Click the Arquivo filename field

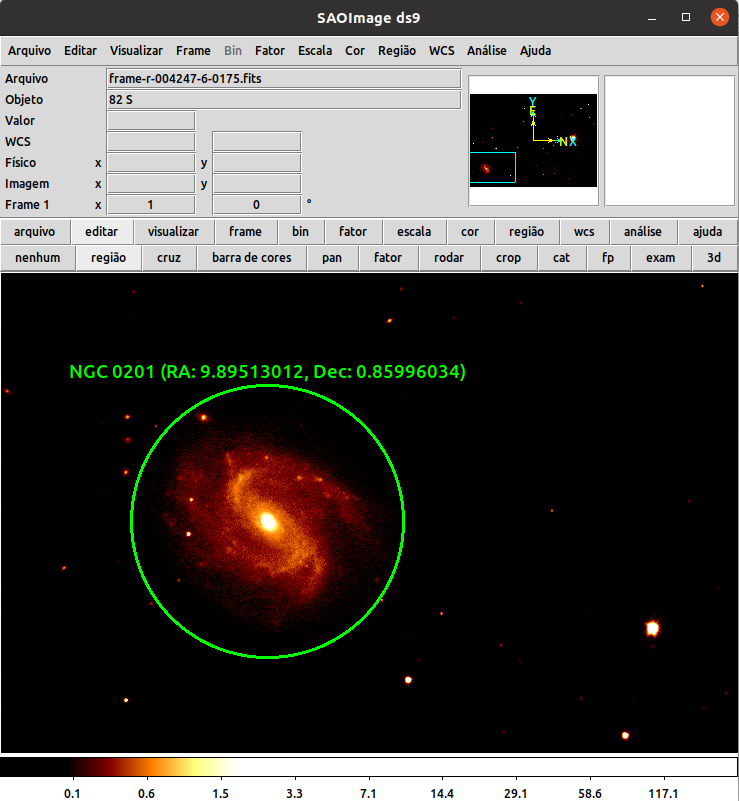pyautogui.click(x=283, y=79)
